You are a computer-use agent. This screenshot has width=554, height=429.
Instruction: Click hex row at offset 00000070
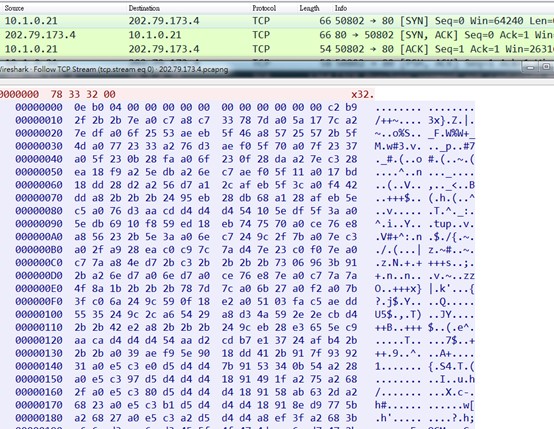[x=244, y=198]
